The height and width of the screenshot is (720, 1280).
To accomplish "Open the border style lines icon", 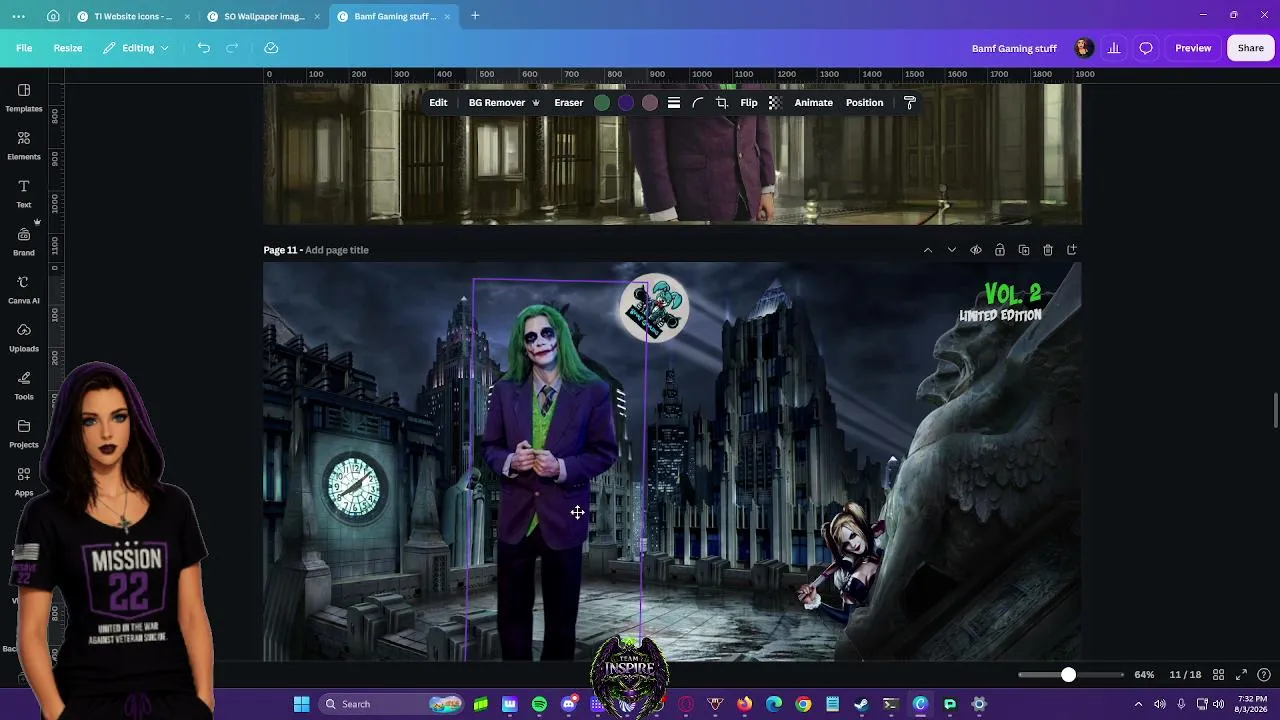I will pyautogui.click(x=674, y=103).
